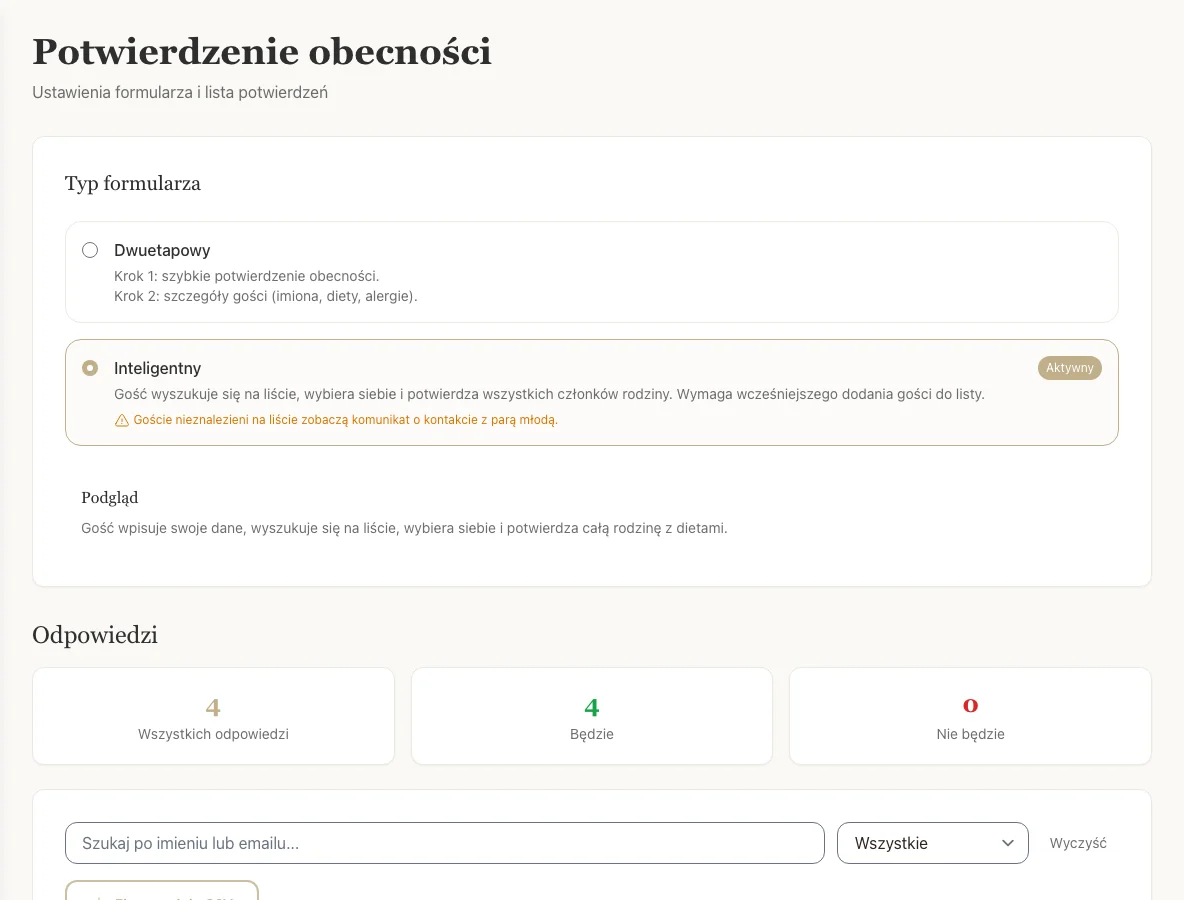This screenshot has width=1184, height=900.
Task: Click the chevron icon on the filter dropdown
Action: (x=1009, y=843)
